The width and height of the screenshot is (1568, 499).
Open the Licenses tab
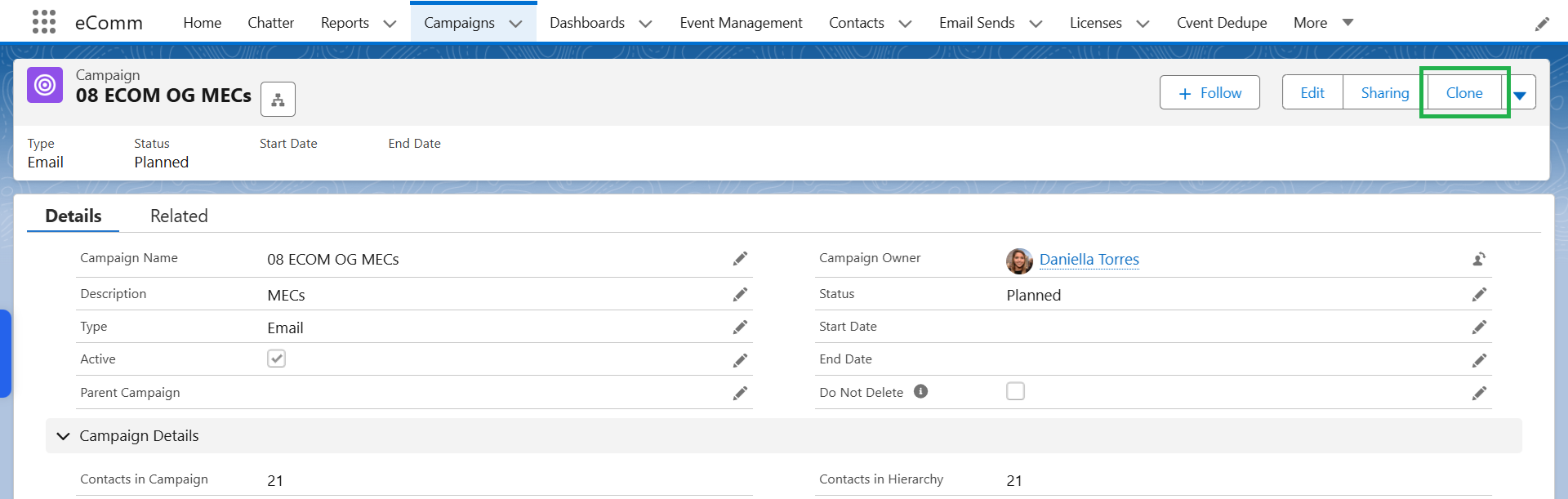coord(1096,23)
